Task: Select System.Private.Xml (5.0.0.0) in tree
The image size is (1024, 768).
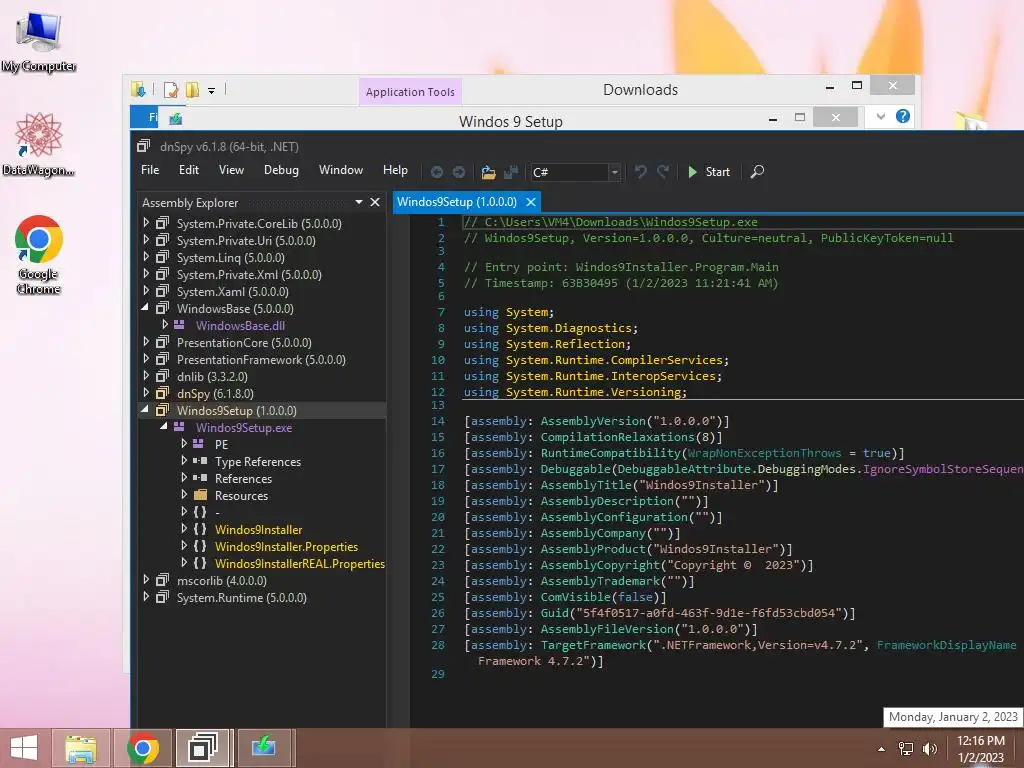Action: point(249,275)
